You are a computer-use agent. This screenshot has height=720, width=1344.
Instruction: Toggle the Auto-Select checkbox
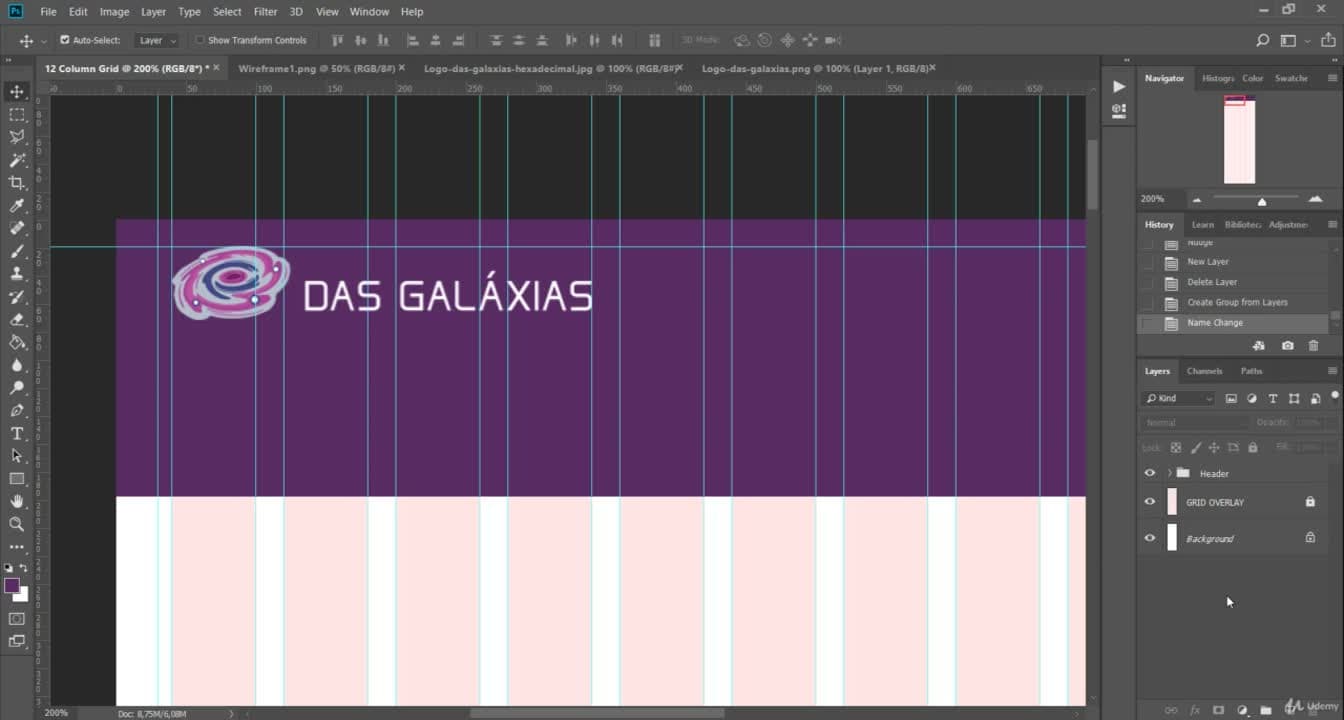pos(65,41)
